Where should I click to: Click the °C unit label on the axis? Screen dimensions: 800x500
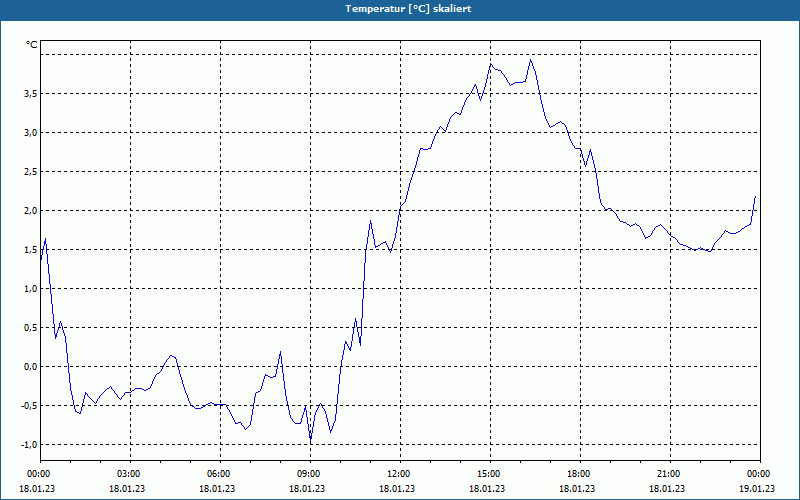32,45
